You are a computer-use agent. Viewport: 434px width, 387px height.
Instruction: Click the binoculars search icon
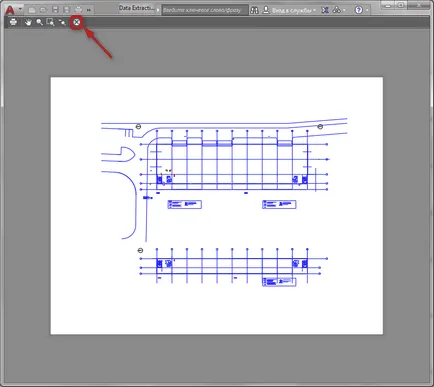pyautogui.click(x=254, y=10)
